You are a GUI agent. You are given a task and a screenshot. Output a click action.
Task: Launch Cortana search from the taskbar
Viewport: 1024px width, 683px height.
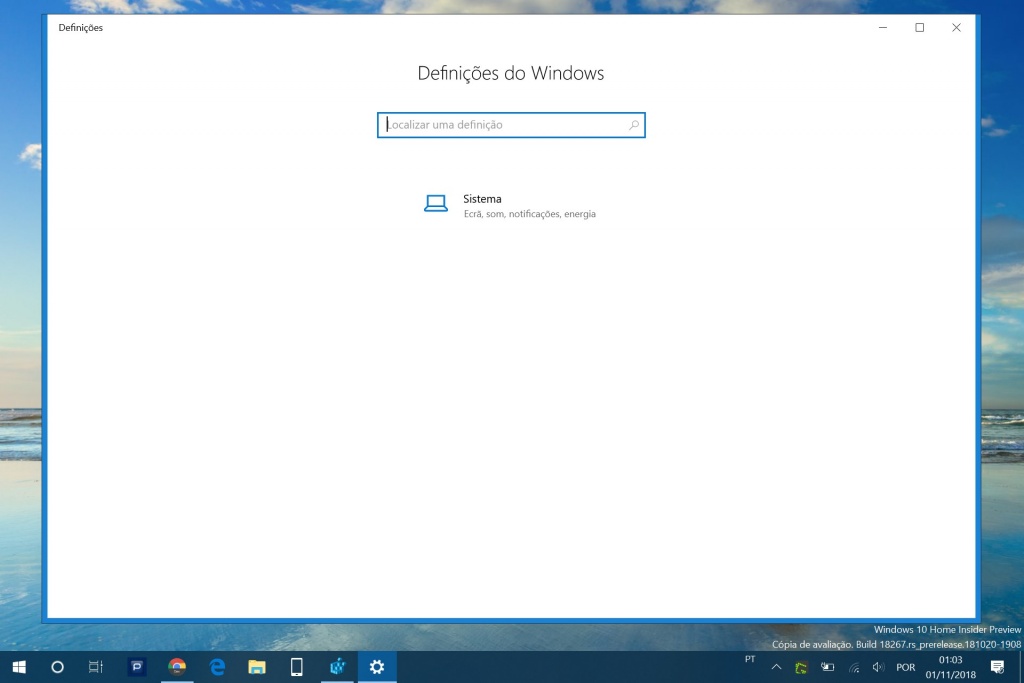pos(57,667)
